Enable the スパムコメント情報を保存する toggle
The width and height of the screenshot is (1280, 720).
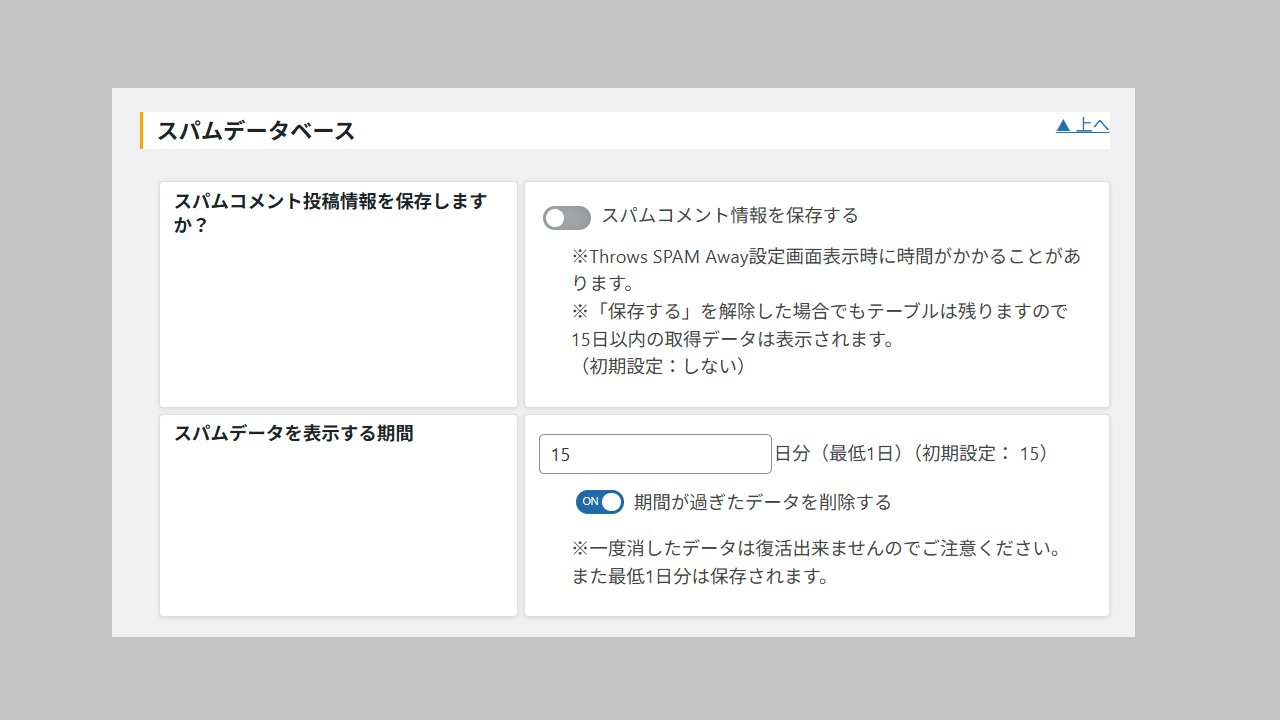point(567,217)
